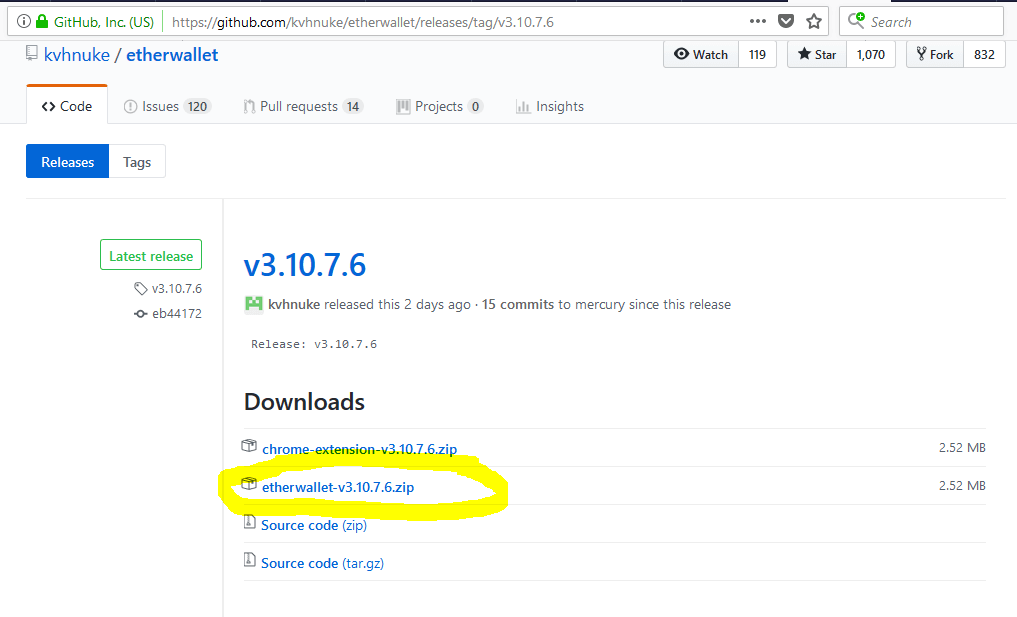The width and height of the screenshot is (1017, 617).
Task: Click the package icon beside chrome-extension-v3.10.7.6.zip
Action: coord(249,446)
